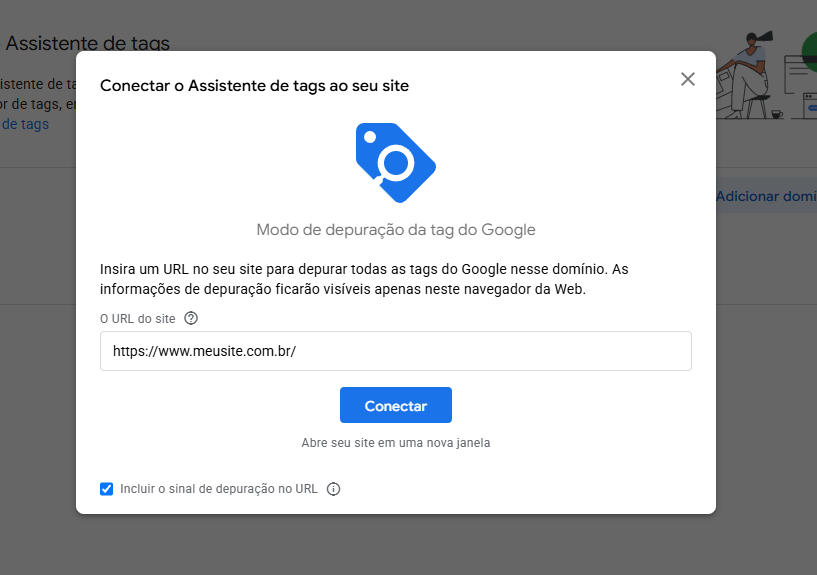Click 'Abre seu site em uma nova janela' text
817x575 pixels.
tap(395, 443)
